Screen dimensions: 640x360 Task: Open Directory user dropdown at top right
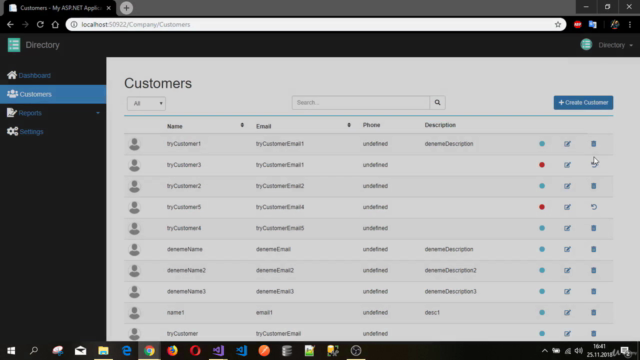(x=615, y=45)
